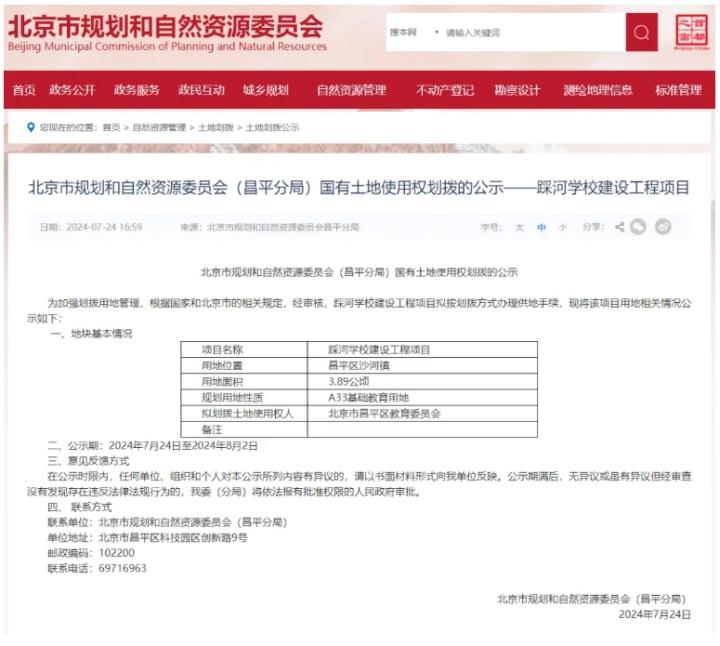Click the table cell 规划用地性质
Viewport: 720px width, 646px height.
244,398
